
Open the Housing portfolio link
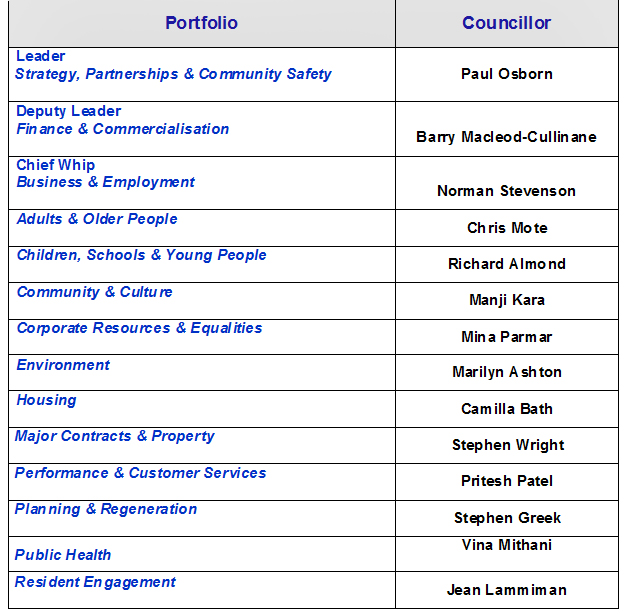[x=46, y=400]
